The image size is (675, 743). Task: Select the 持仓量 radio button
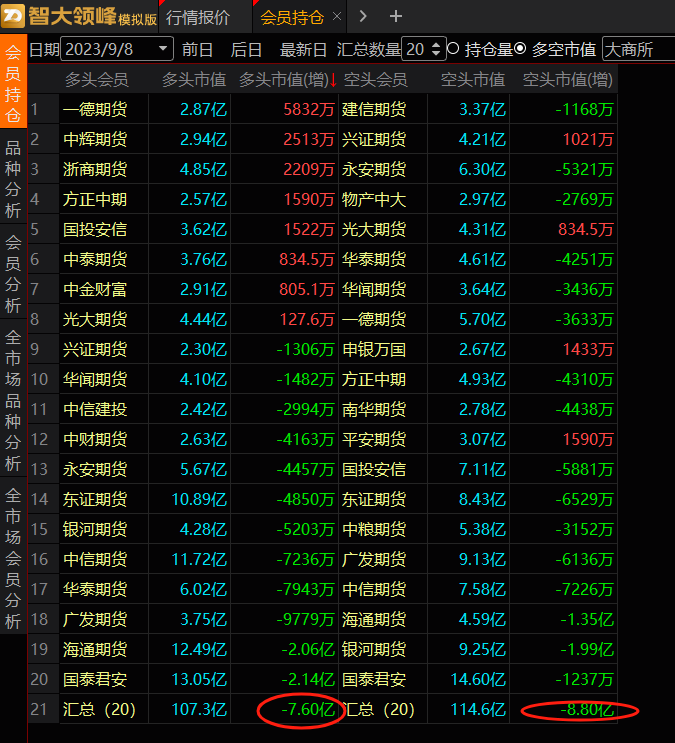click(x=454, y=49)
